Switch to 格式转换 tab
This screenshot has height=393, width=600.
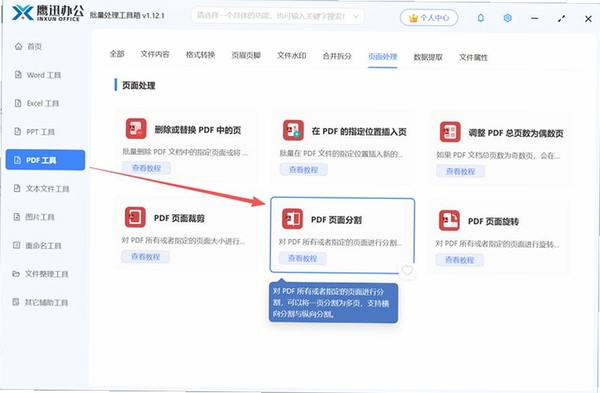(201, 55)
